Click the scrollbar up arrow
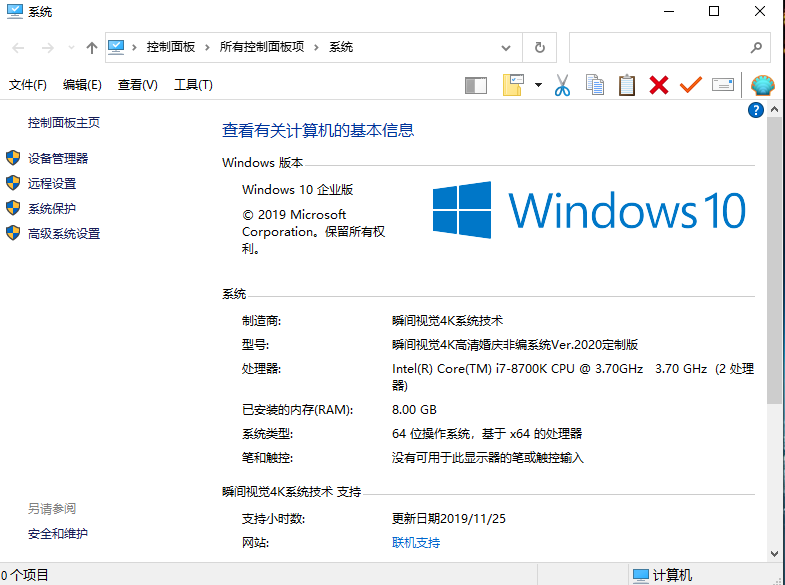785x585 pixels. point(774,109)
